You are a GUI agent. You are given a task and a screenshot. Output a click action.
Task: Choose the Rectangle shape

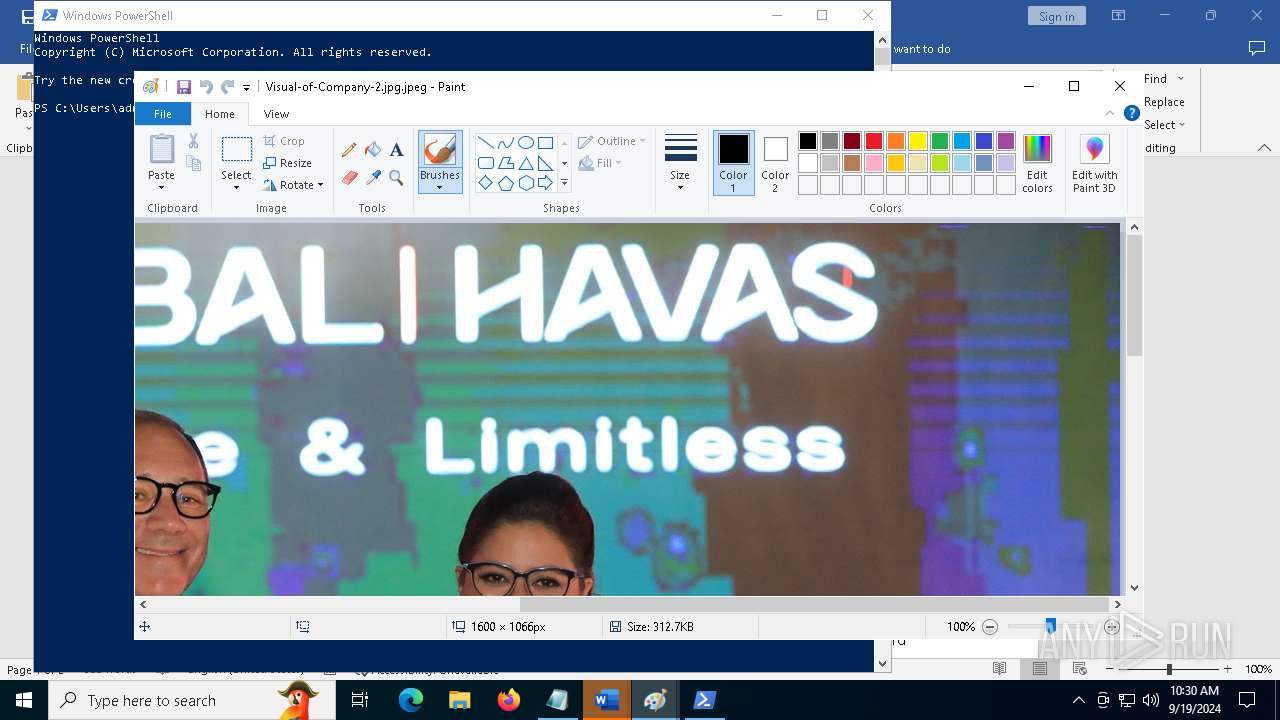click(x=545, y=142)
